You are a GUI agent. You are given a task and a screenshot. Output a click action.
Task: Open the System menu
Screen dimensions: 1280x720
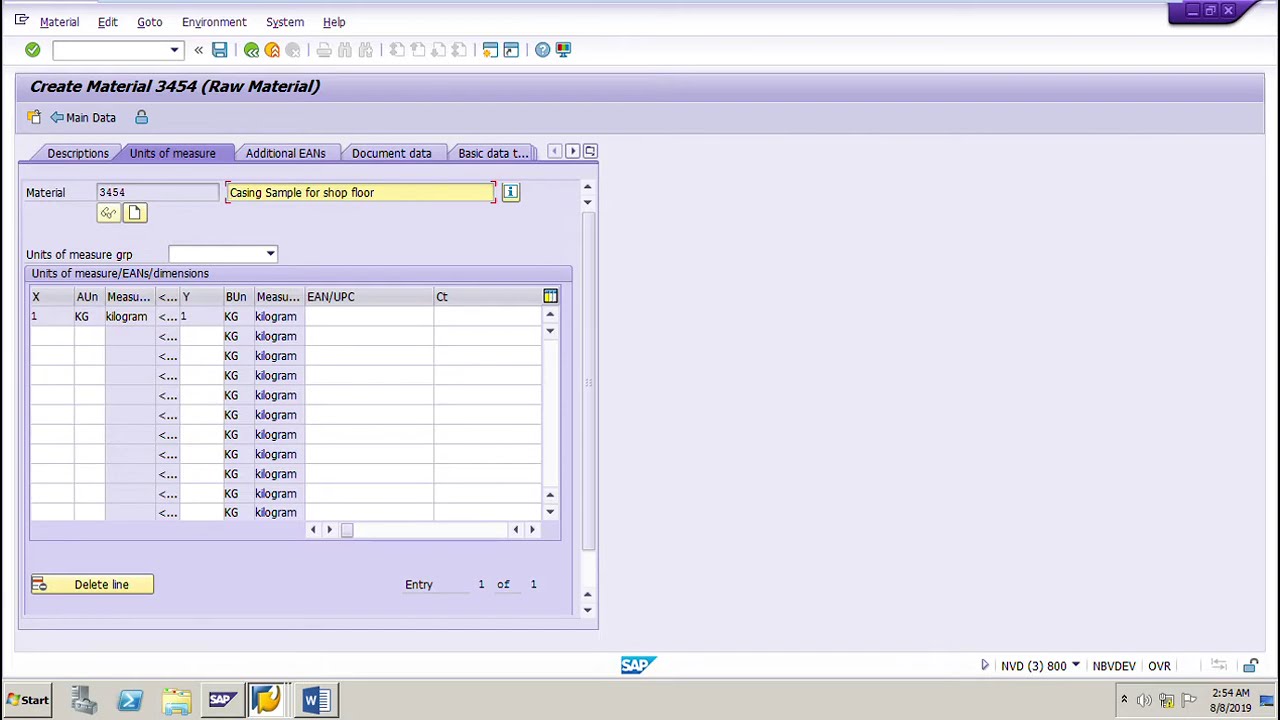285,22
